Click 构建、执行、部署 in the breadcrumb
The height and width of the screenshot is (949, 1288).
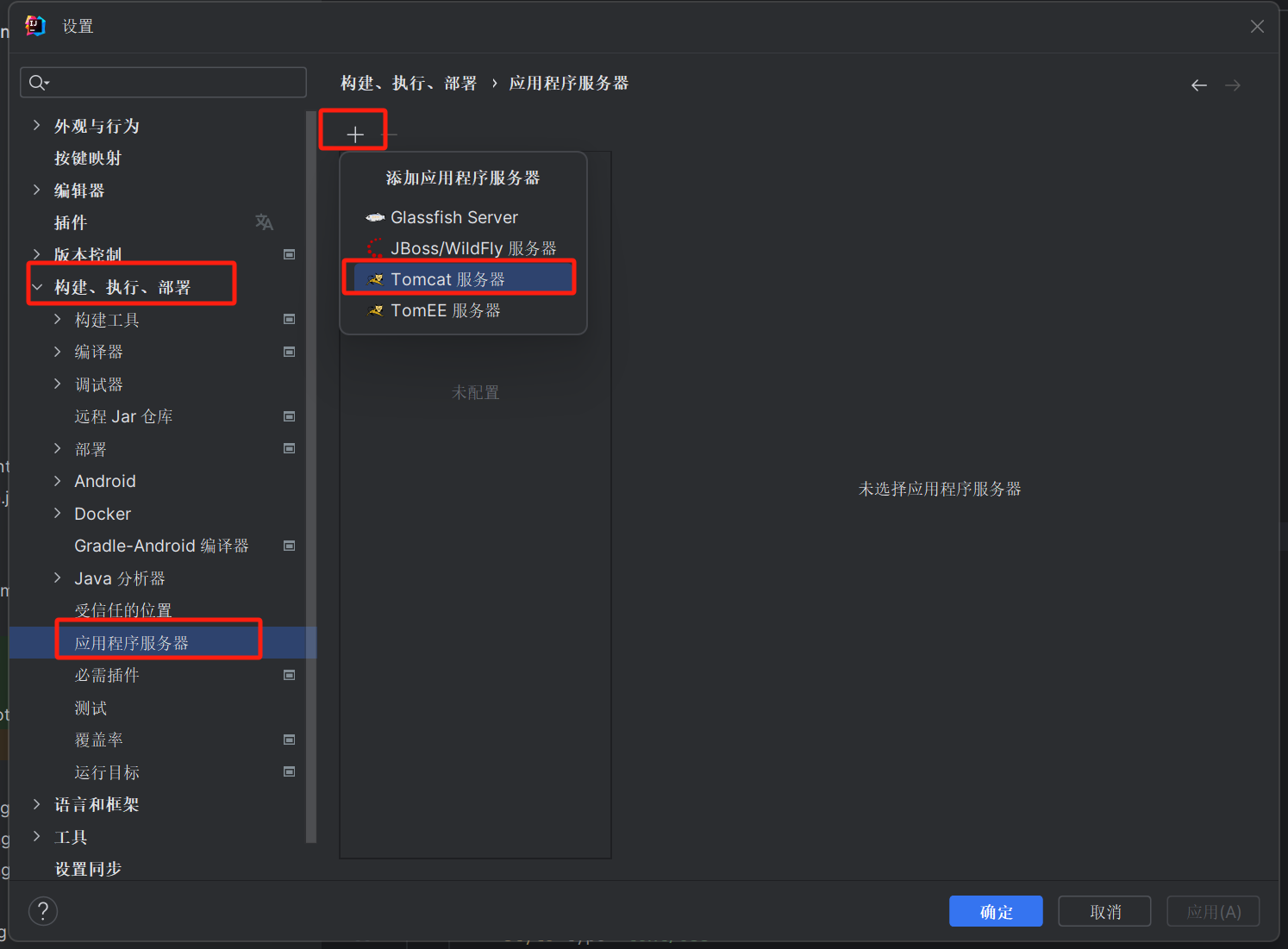coord(409,83)
